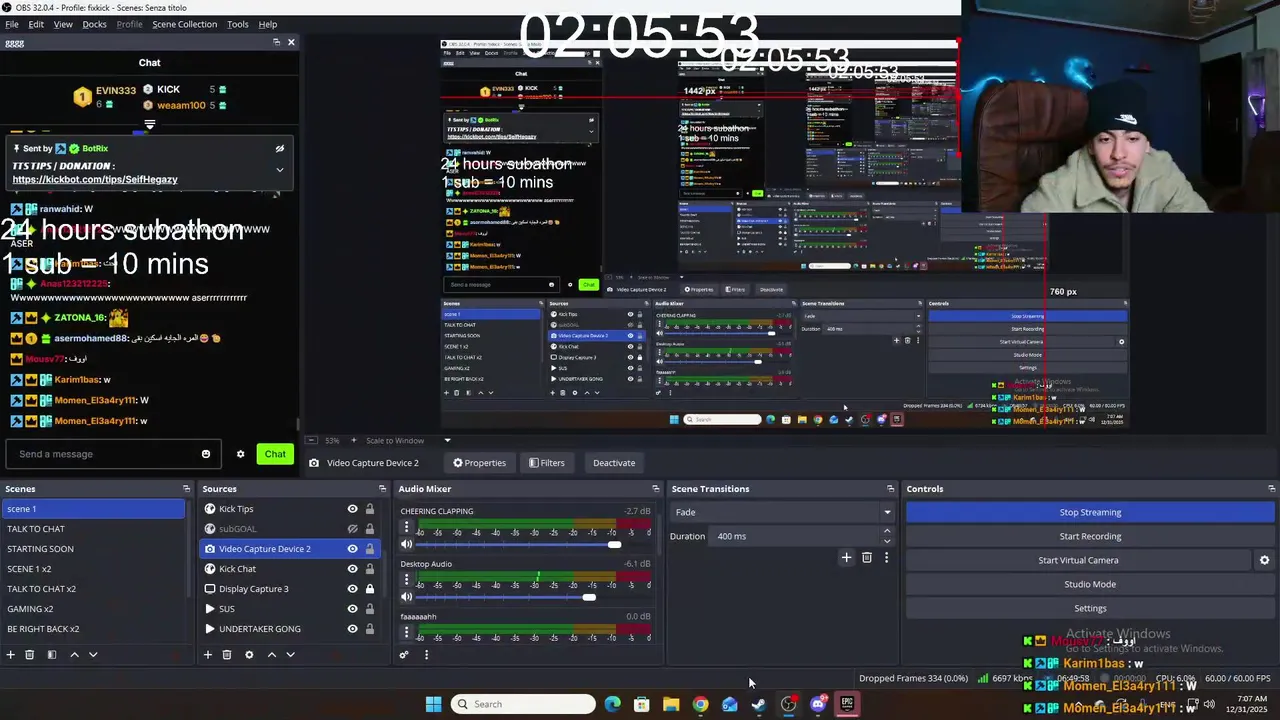Select the STARTING SOON scene
The height and width of the screenshot is (720, 1280).
pyautogui.click(x=93, y=549)
